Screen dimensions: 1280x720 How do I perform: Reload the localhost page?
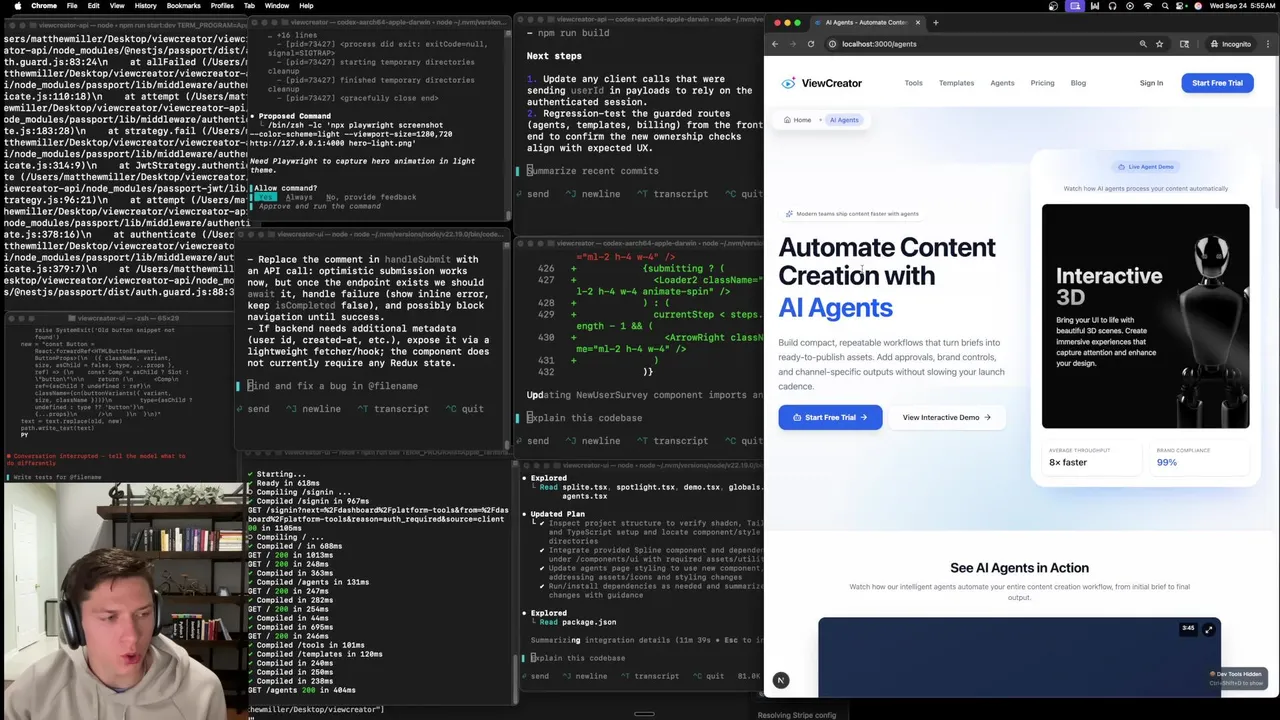click(x=810, y=44)
